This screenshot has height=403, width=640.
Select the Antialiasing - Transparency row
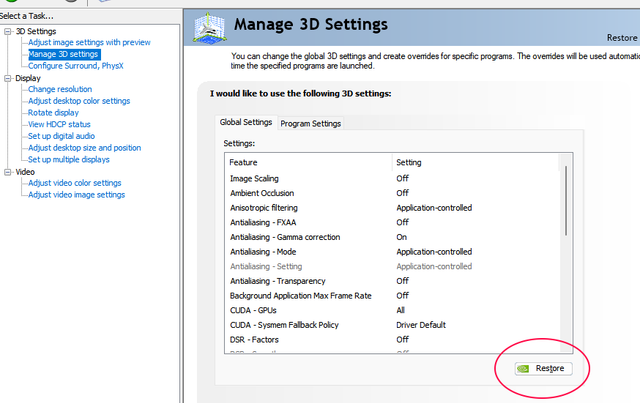click(x=391, y=281)
